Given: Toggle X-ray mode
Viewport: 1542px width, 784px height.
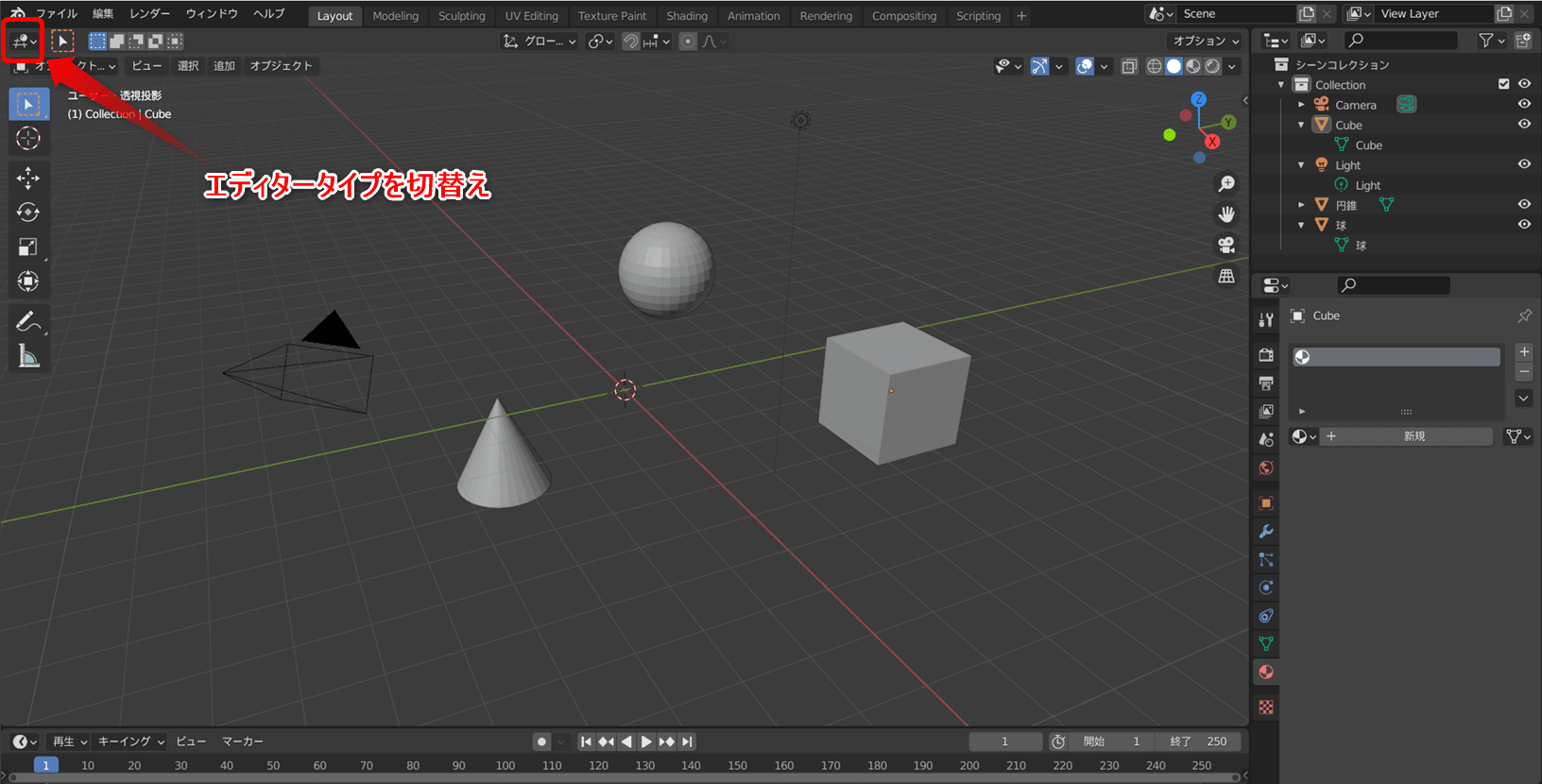Looking at the screenshot, I should coord(1129,66).
